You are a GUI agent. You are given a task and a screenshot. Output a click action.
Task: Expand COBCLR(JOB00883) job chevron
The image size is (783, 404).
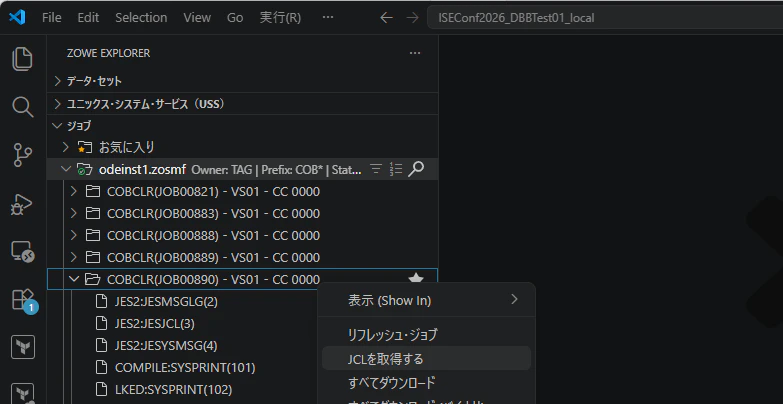click(x=74, y=213)
